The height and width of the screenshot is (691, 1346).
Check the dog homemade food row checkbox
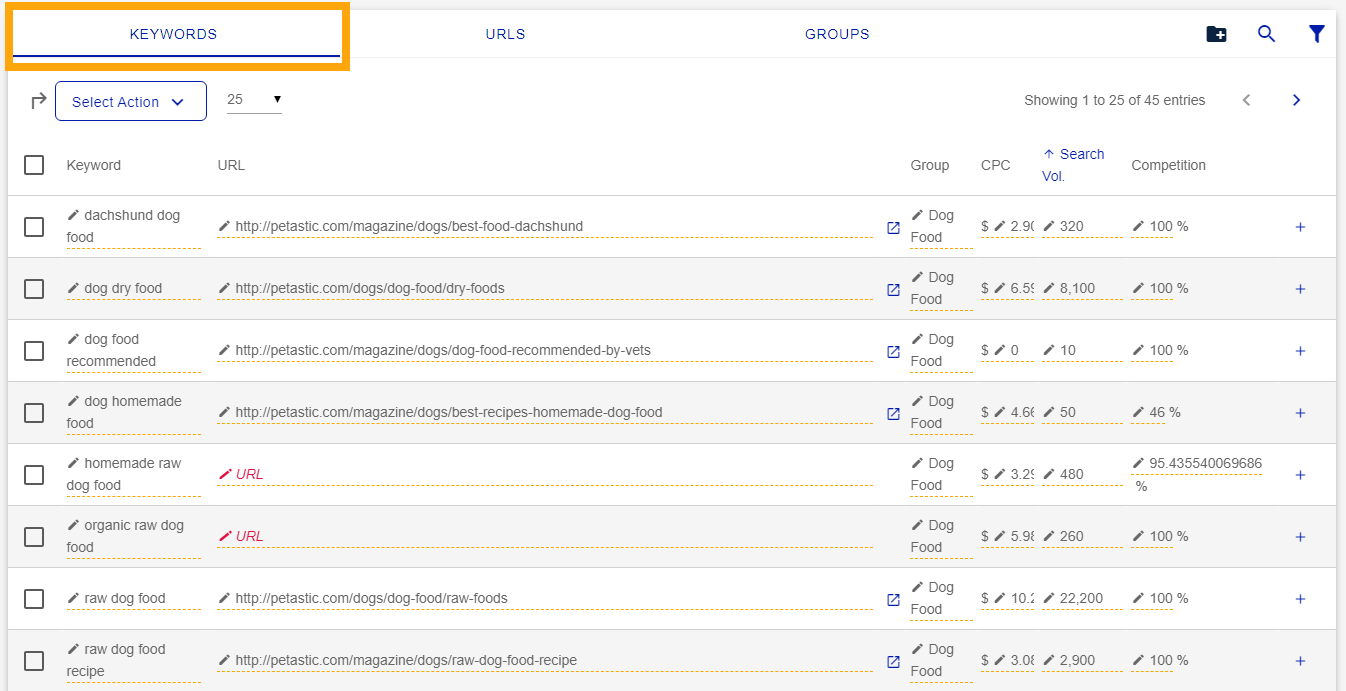point(34,413)
